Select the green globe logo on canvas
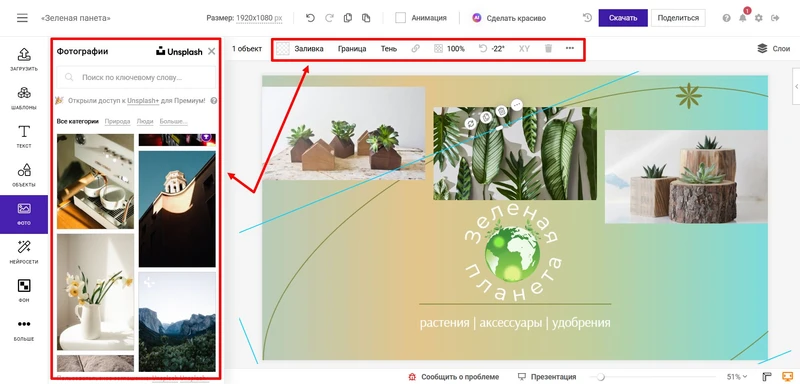Image resolution: width=800 pixels, height=384 pixels. pos(512,255)
